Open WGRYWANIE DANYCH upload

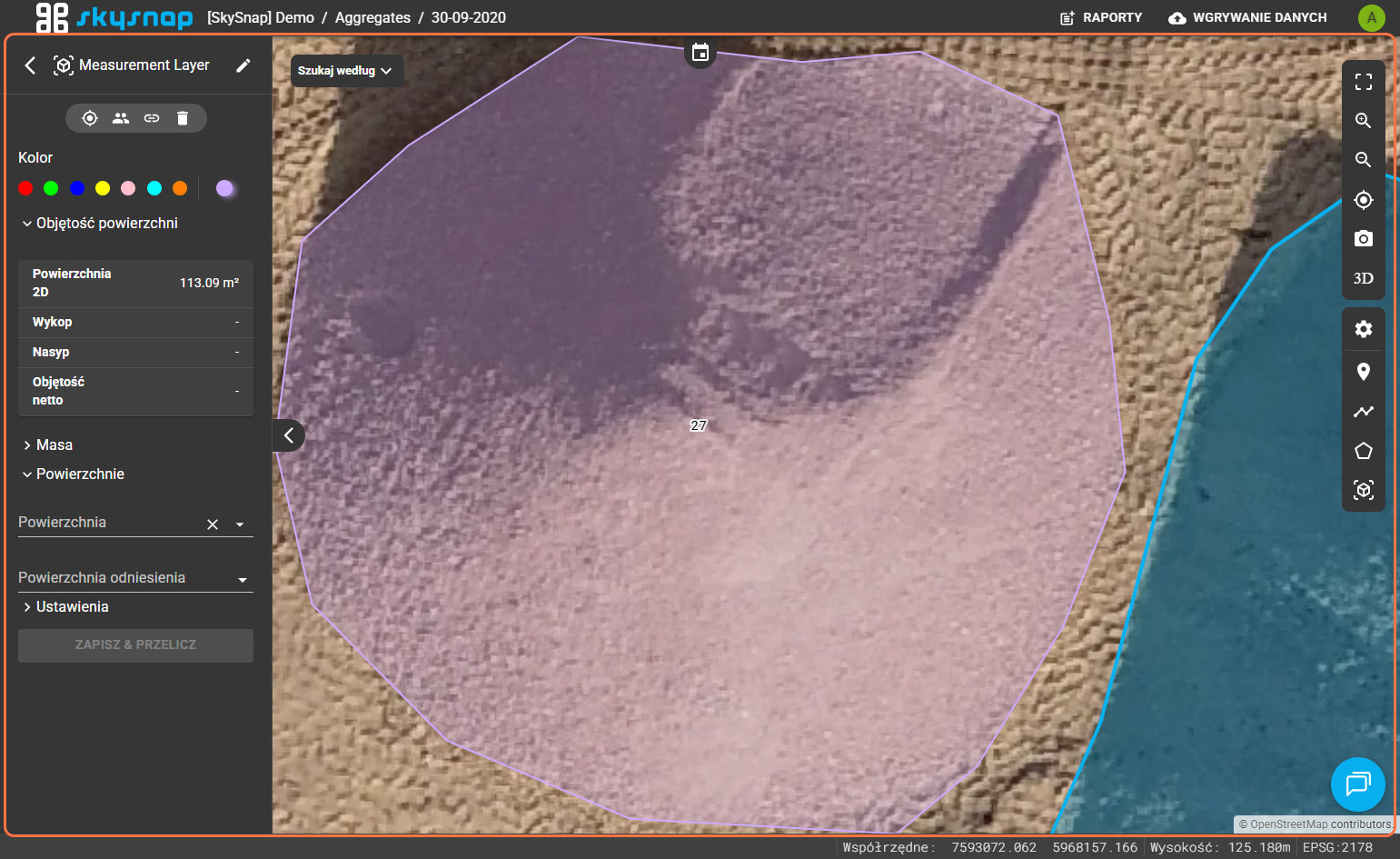point(1247,17)
